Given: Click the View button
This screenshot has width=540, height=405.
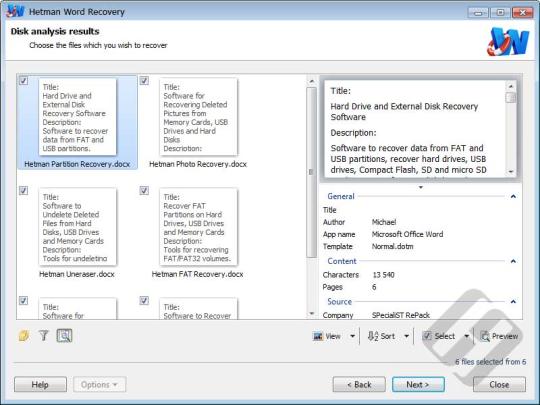Looking at the screenshot, I should tap(328, 336).
